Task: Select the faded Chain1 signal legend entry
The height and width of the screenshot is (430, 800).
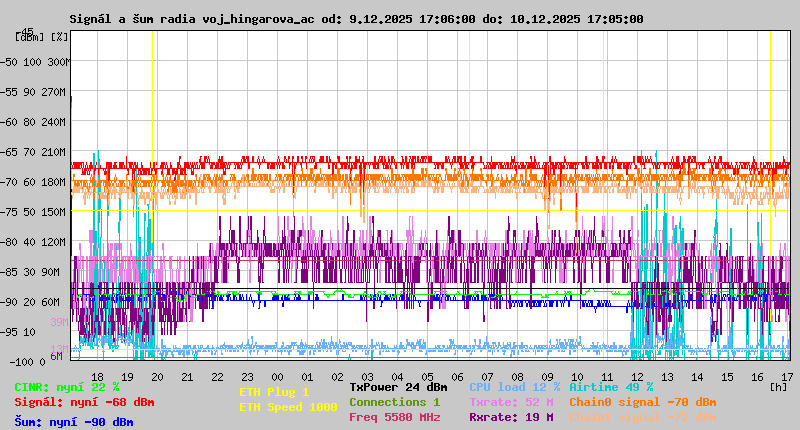Action: click(x=642, y=417)
